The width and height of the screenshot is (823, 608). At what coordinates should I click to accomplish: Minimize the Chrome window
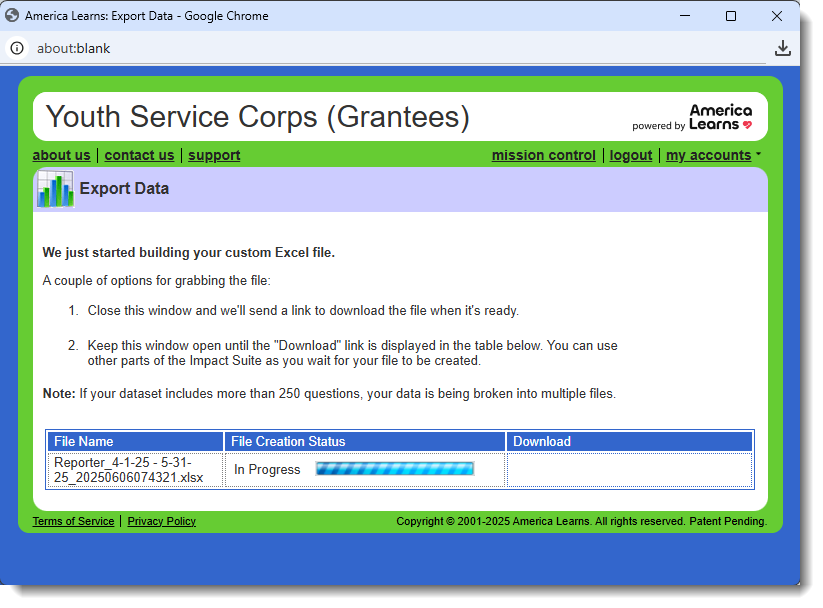(685, 16)
